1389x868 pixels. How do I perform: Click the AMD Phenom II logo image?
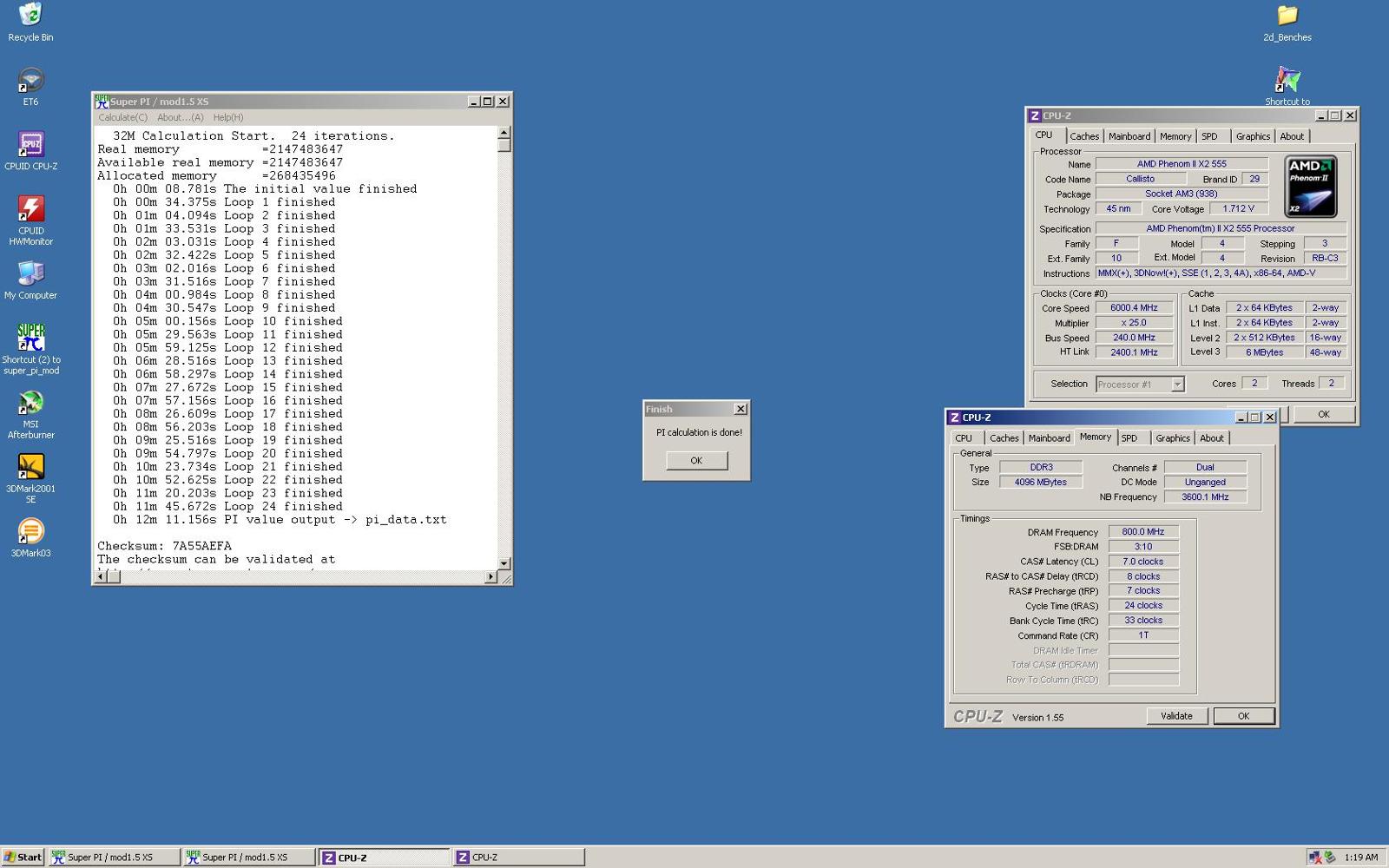coord(1310,187)
